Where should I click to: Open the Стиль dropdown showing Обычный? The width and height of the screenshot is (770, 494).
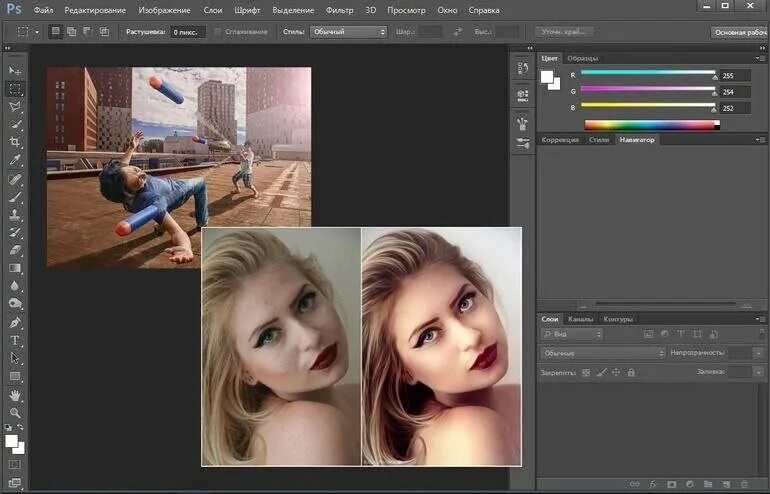coord(348,32)
